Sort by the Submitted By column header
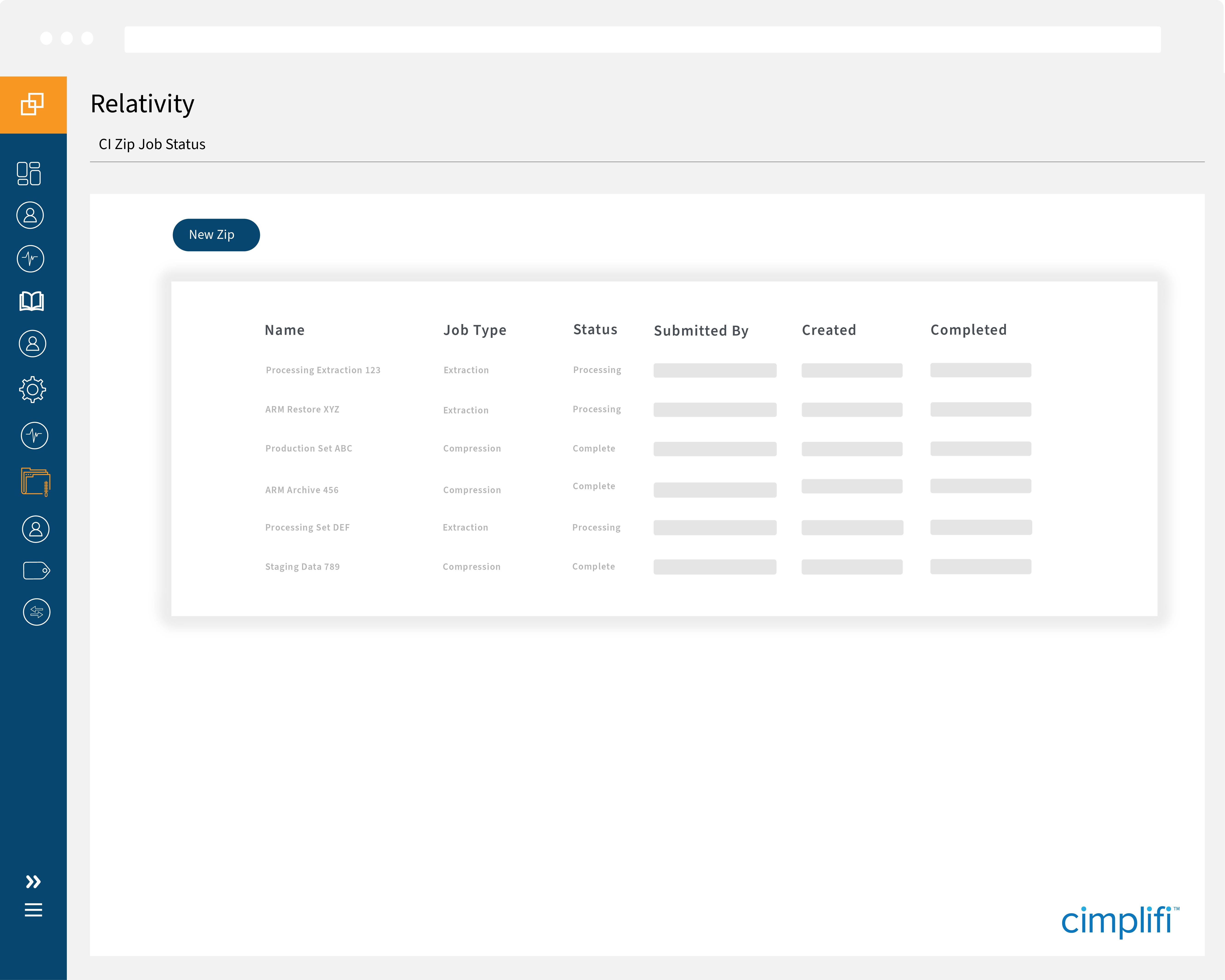Viewport: 1225px width, 980px height. pyautogui.click(x=701, y=331)
